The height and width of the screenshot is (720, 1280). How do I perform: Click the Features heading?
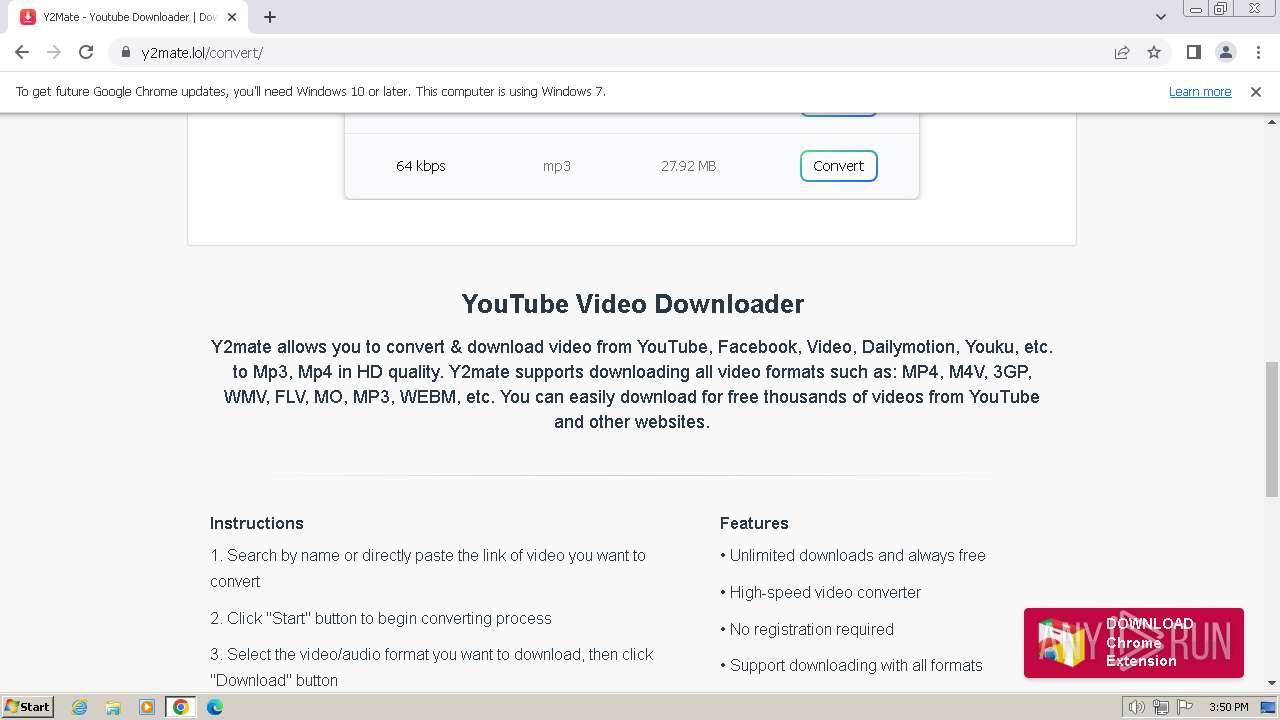coord(754,523)
